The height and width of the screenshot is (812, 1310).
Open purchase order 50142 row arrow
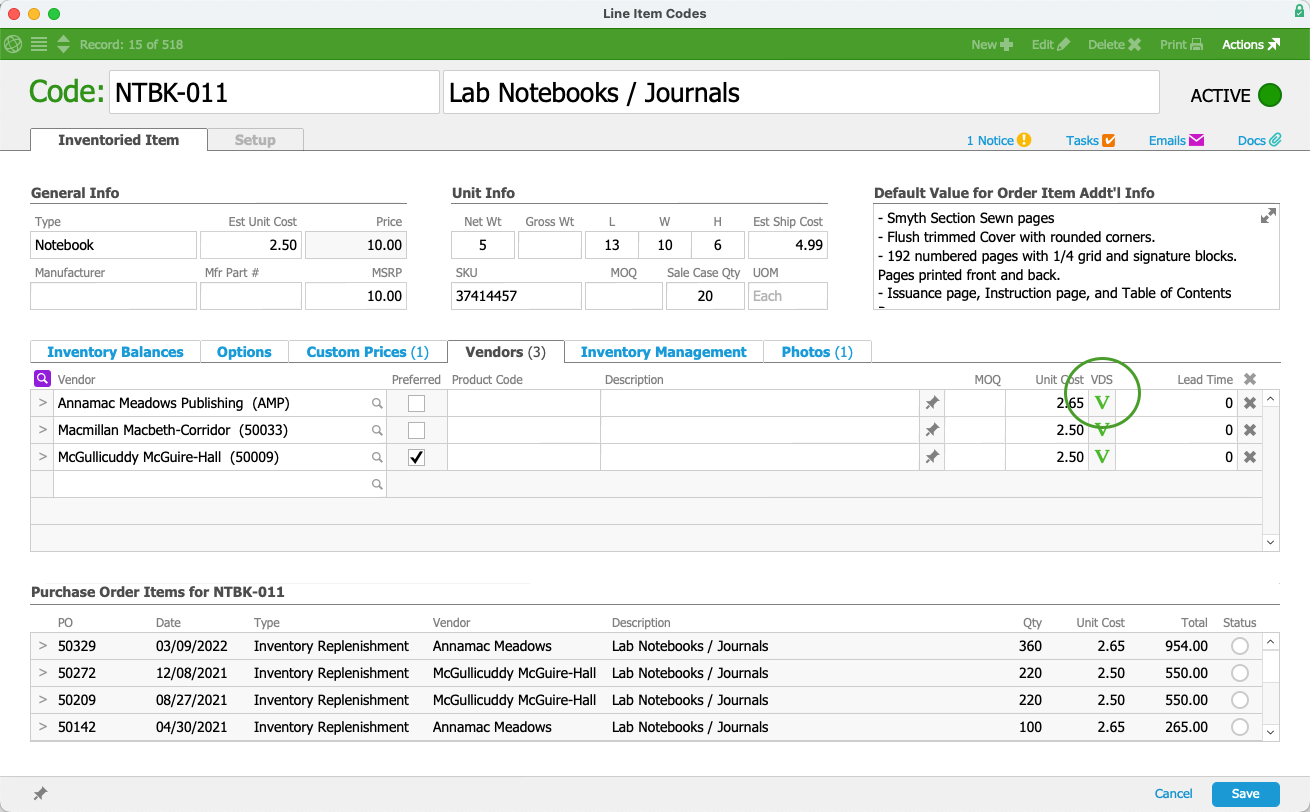click(42, 727)
